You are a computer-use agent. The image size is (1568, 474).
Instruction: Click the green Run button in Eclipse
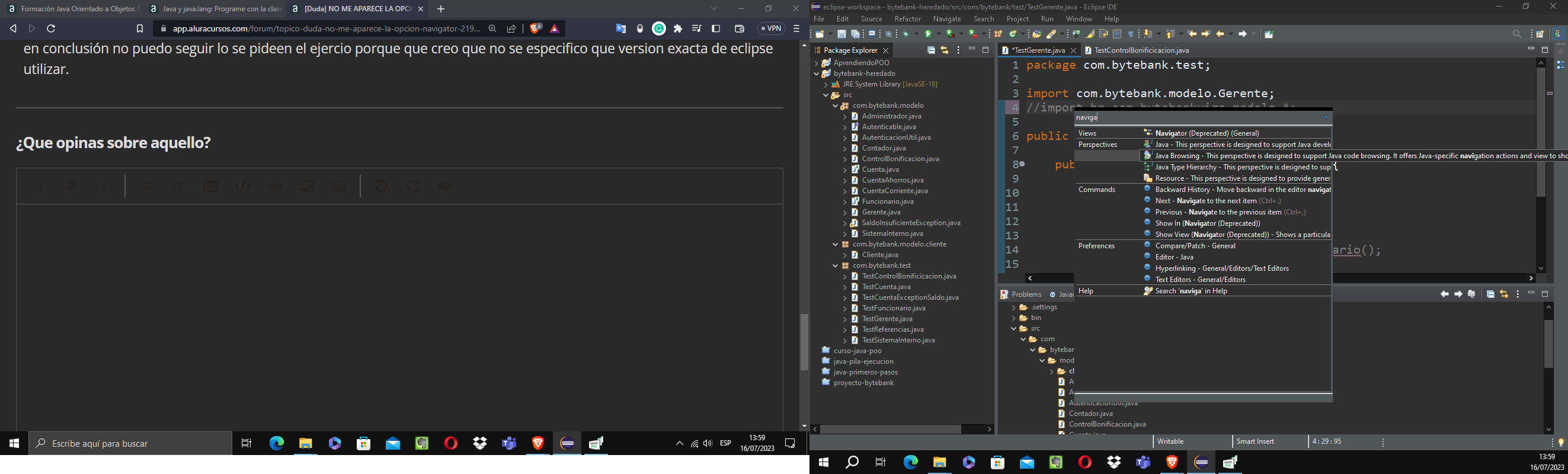tap(928, 34)
